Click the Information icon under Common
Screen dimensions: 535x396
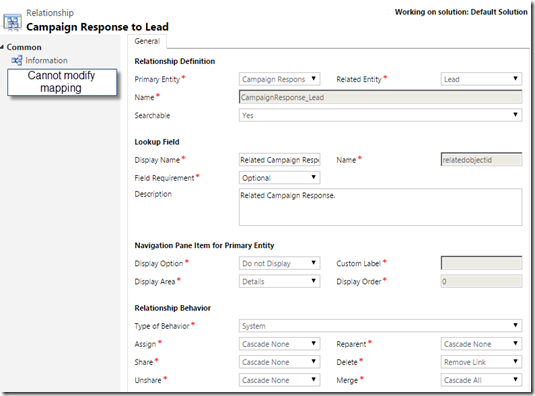16,60
